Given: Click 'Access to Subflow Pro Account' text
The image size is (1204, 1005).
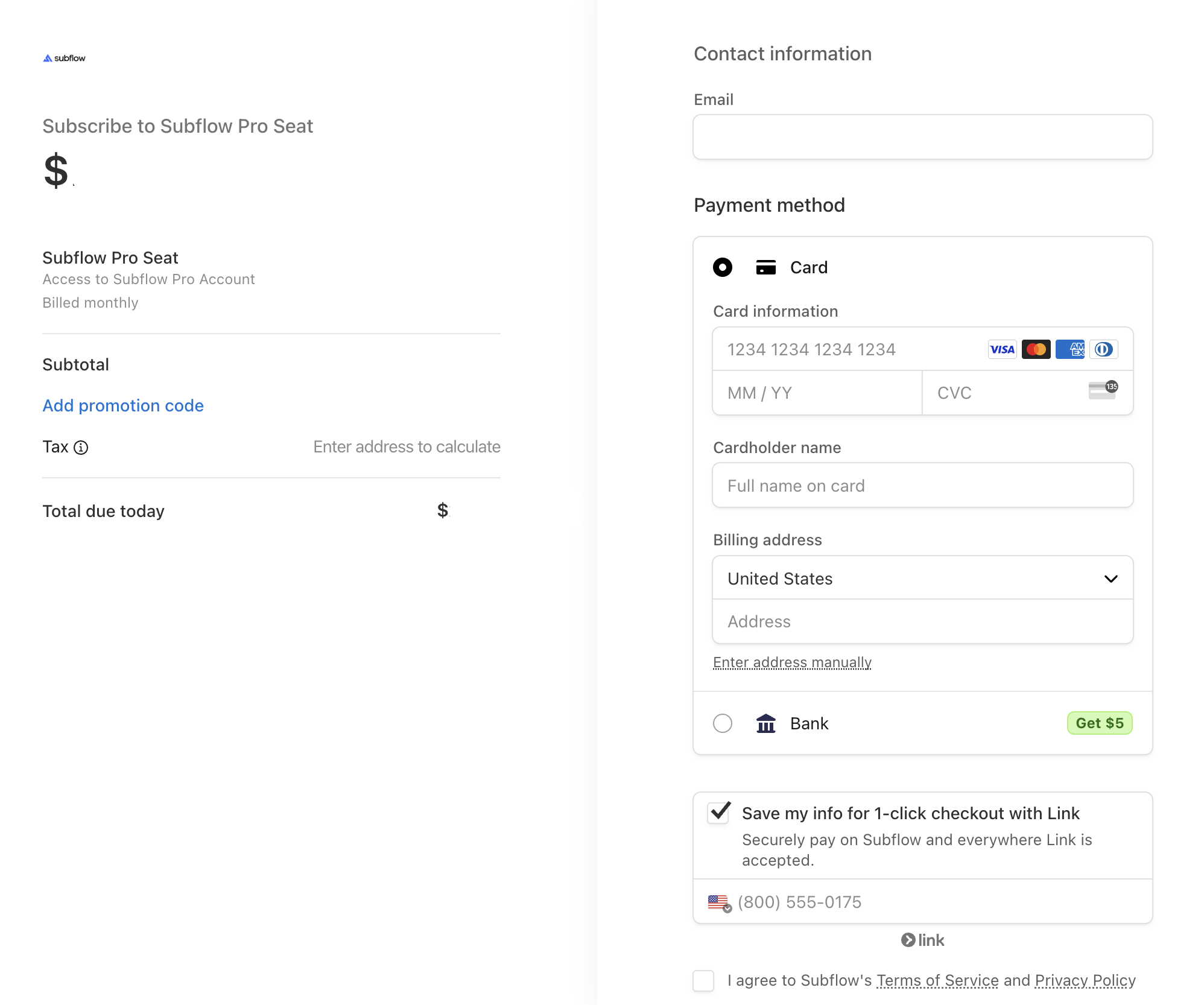Looking at the screenshot, I should click(x=148, y=279).
